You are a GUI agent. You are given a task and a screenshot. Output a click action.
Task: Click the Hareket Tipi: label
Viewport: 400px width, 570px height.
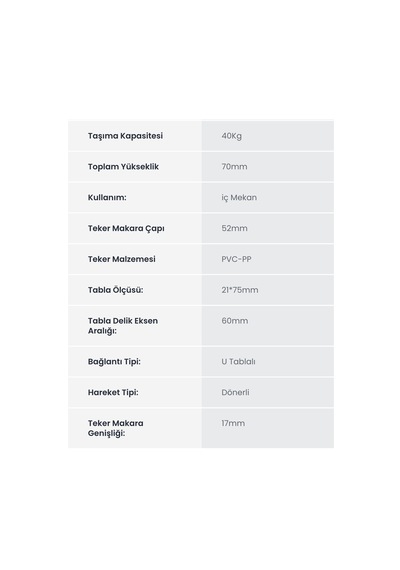(x=113, y=393)
